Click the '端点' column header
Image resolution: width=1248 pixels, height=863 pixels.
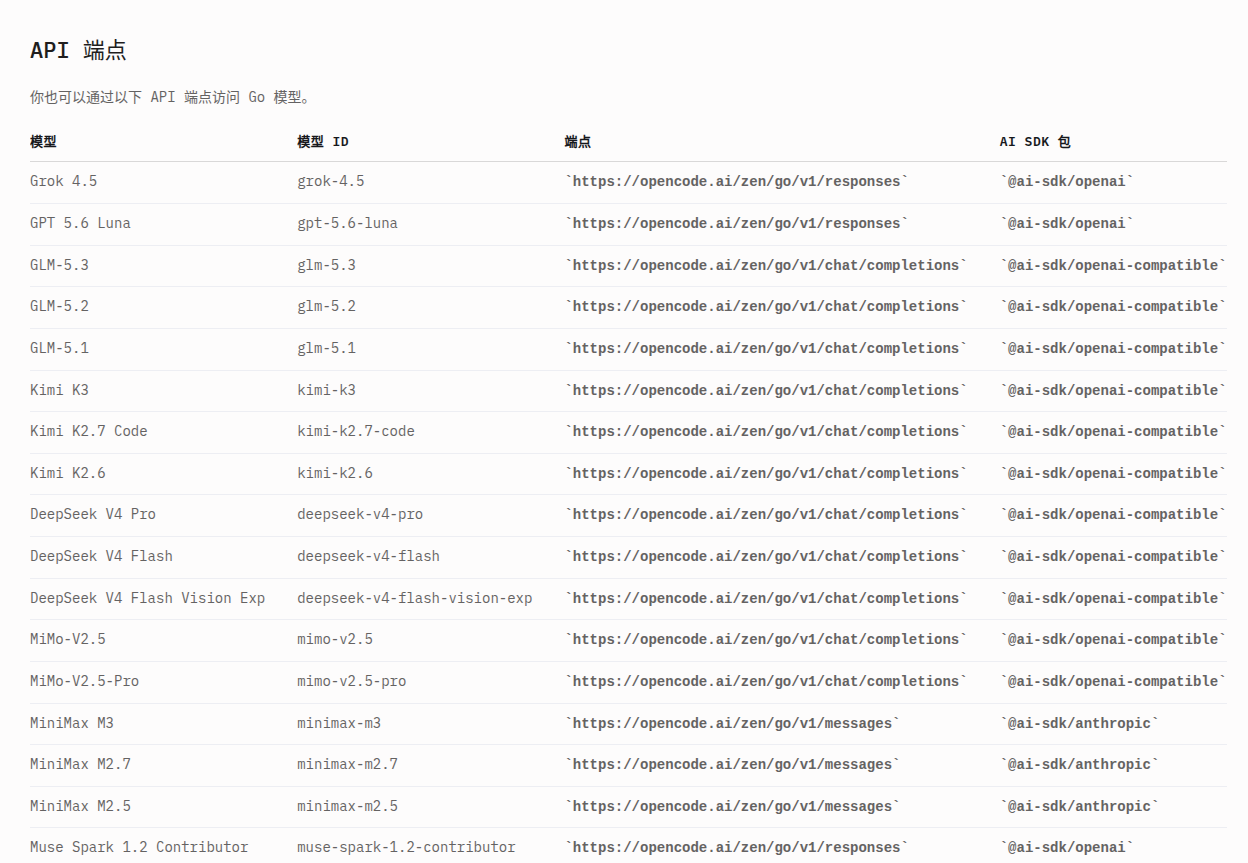click(x=578, y=142)
